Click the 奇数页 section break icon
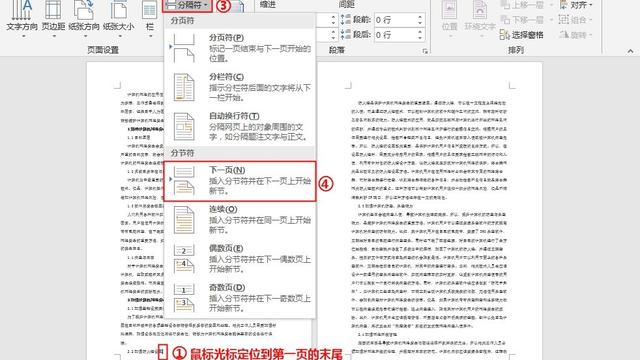The width and height of the screenshot is (640, 360). pyautogui.click(x=184, y=298)
